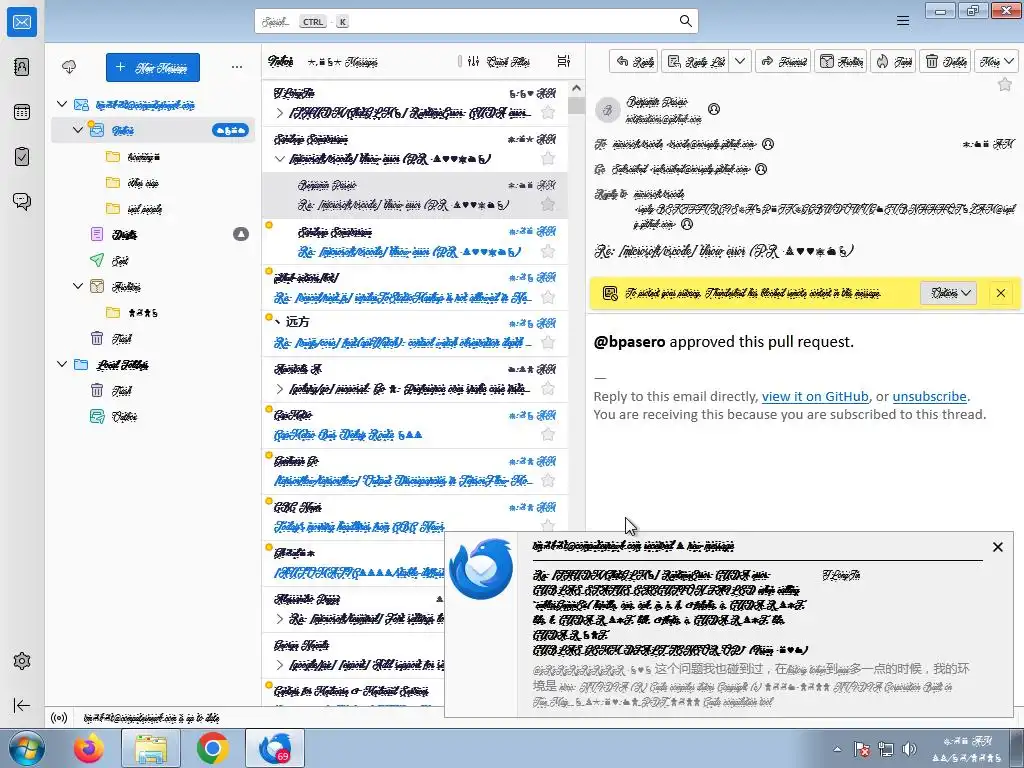Collapse the Archives folder

click(78, 286)
